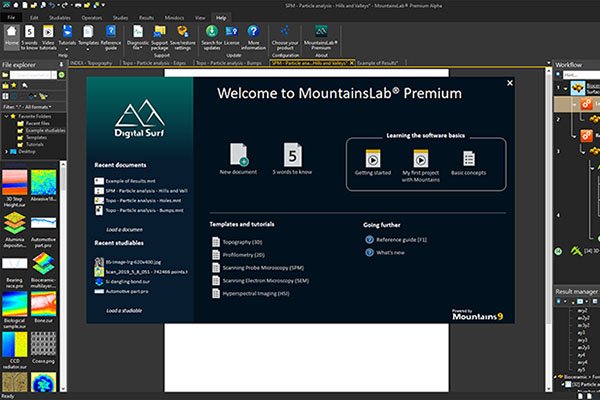The width and height of the screenshot is (600, 400).
Task: Select Example studiables folder in tree
Action: coord(41,130)
